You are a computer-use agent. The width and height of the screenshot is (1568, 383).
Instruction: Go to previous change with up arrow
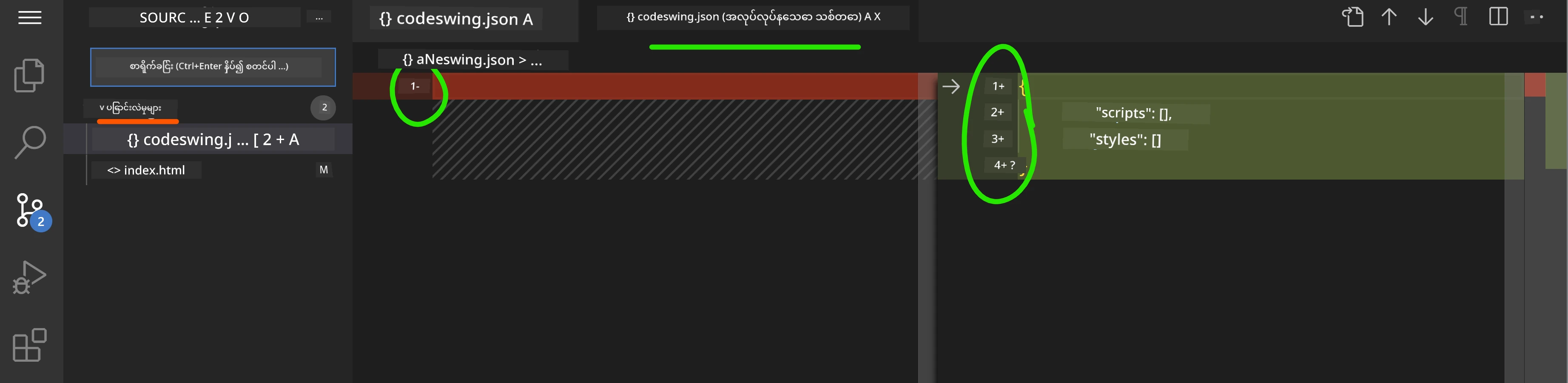(1389, 17)
